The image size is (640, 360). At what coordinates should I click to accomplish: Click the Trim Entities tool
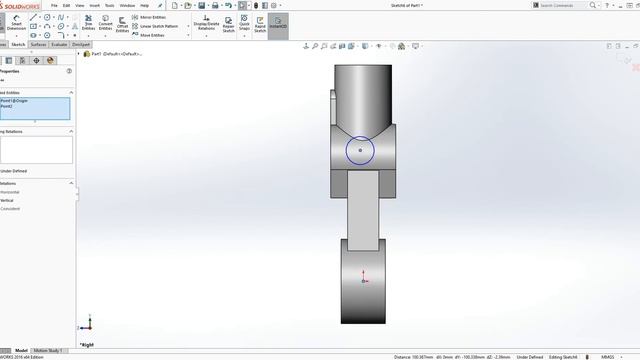[x=88, y=23]
